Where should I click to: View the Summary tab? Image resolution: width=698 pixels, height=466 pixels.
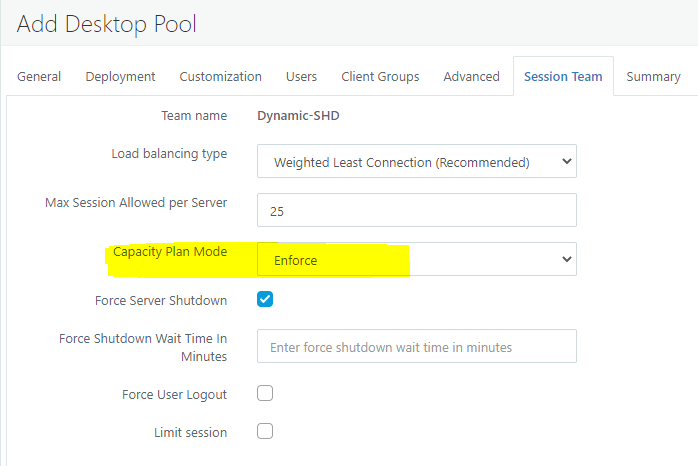click(x=653, y=76)
